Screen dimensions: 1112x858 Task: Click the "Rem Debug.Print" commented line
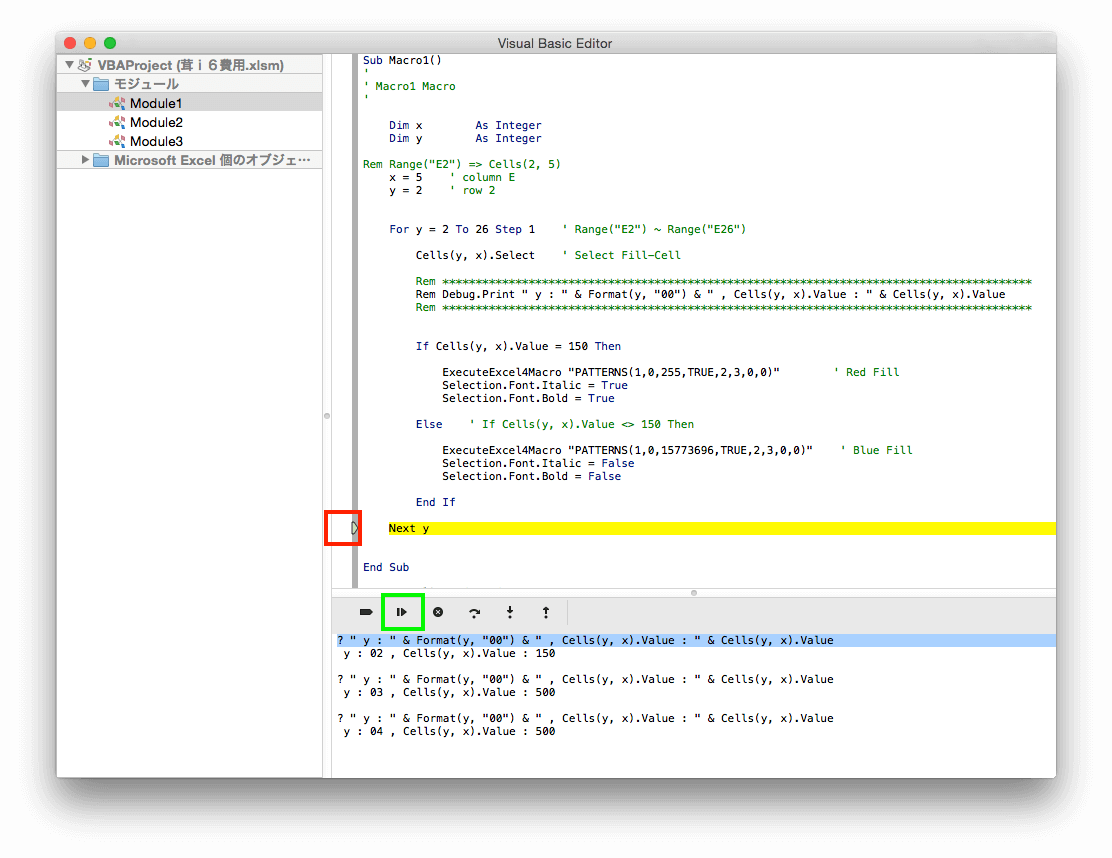pyautogui.click(x=710, y=294)
